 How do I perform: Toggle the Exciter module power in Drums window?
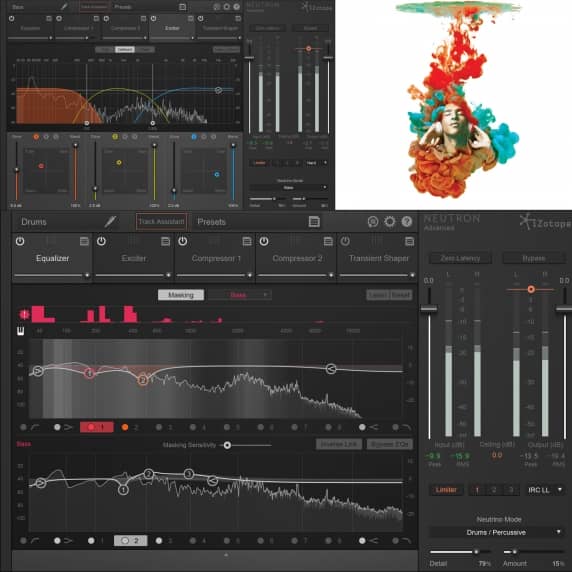(x=101, y=241)
